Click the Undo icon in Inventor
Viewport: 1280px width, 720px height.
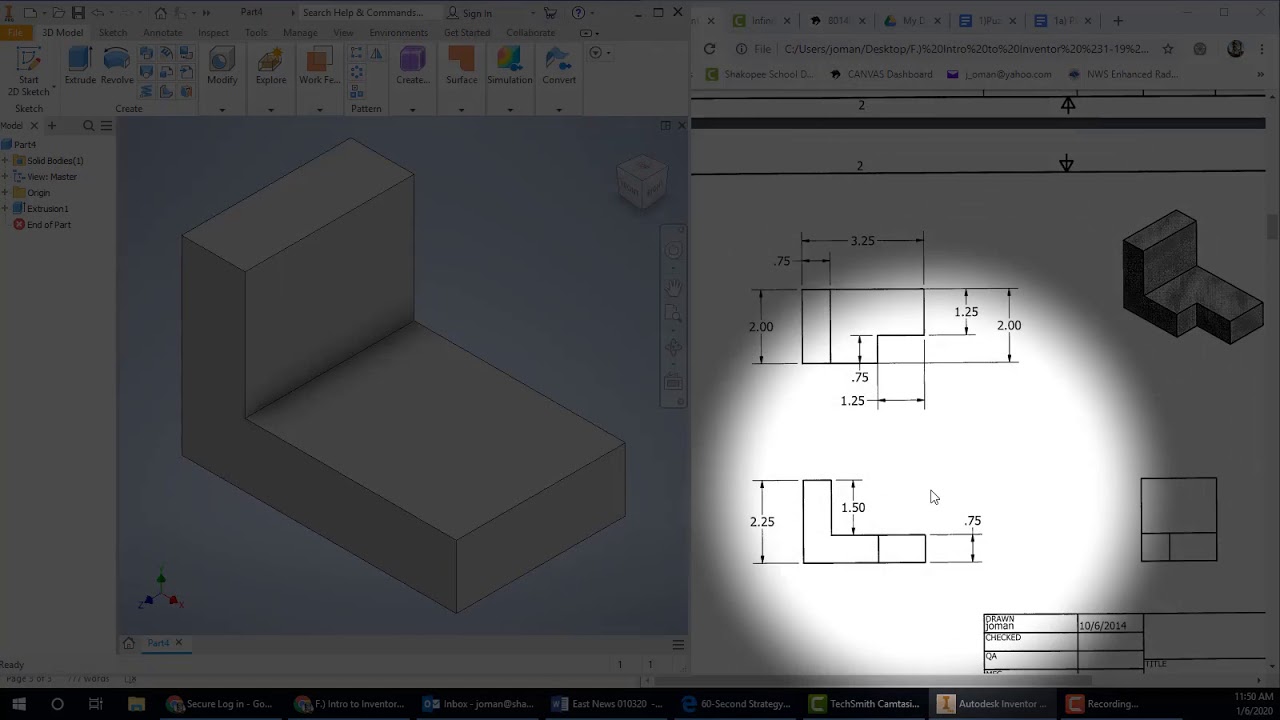click(99, 13)
